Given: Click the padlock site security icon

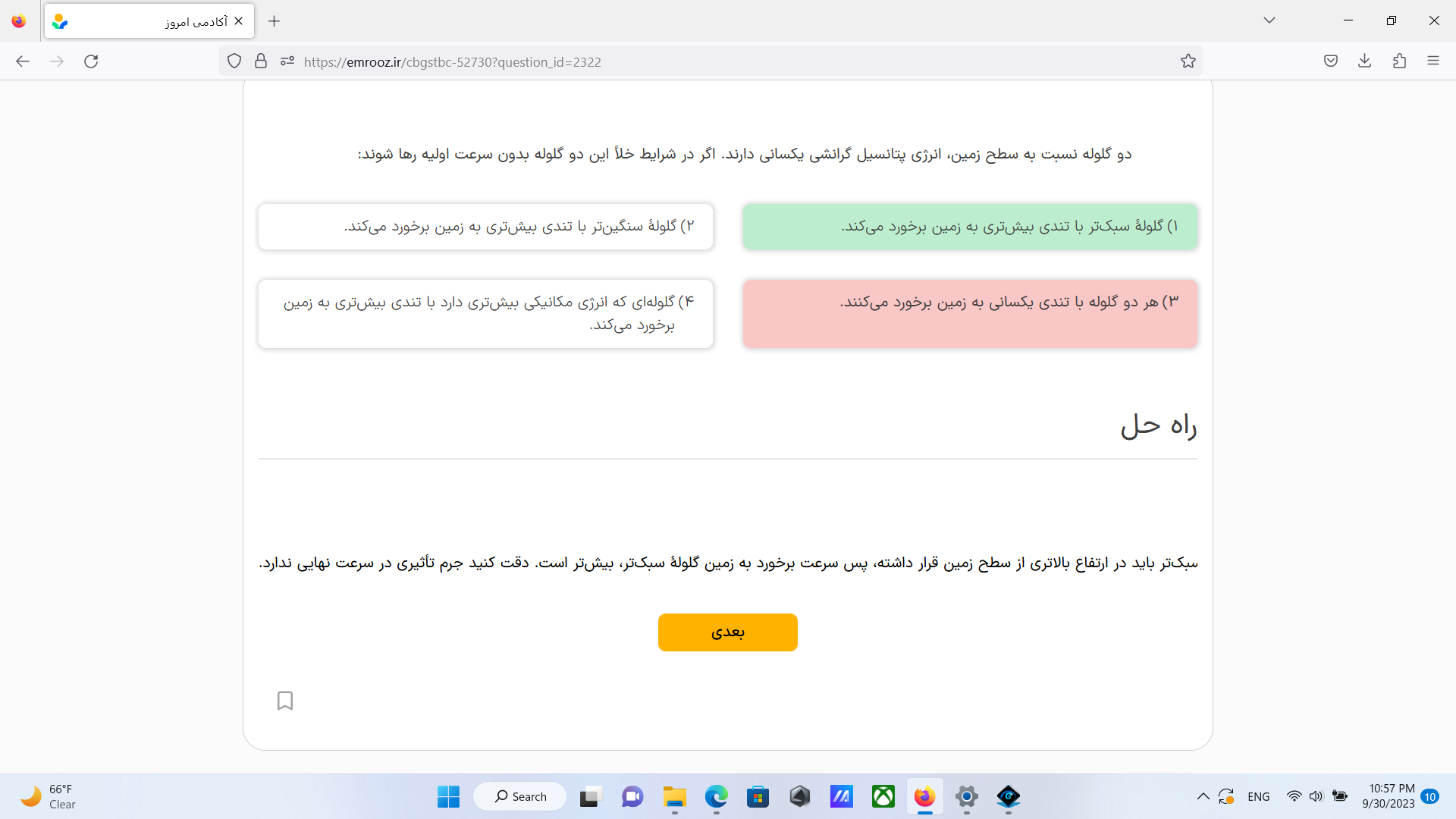Looking at the screenshot, I should [261, 61].
